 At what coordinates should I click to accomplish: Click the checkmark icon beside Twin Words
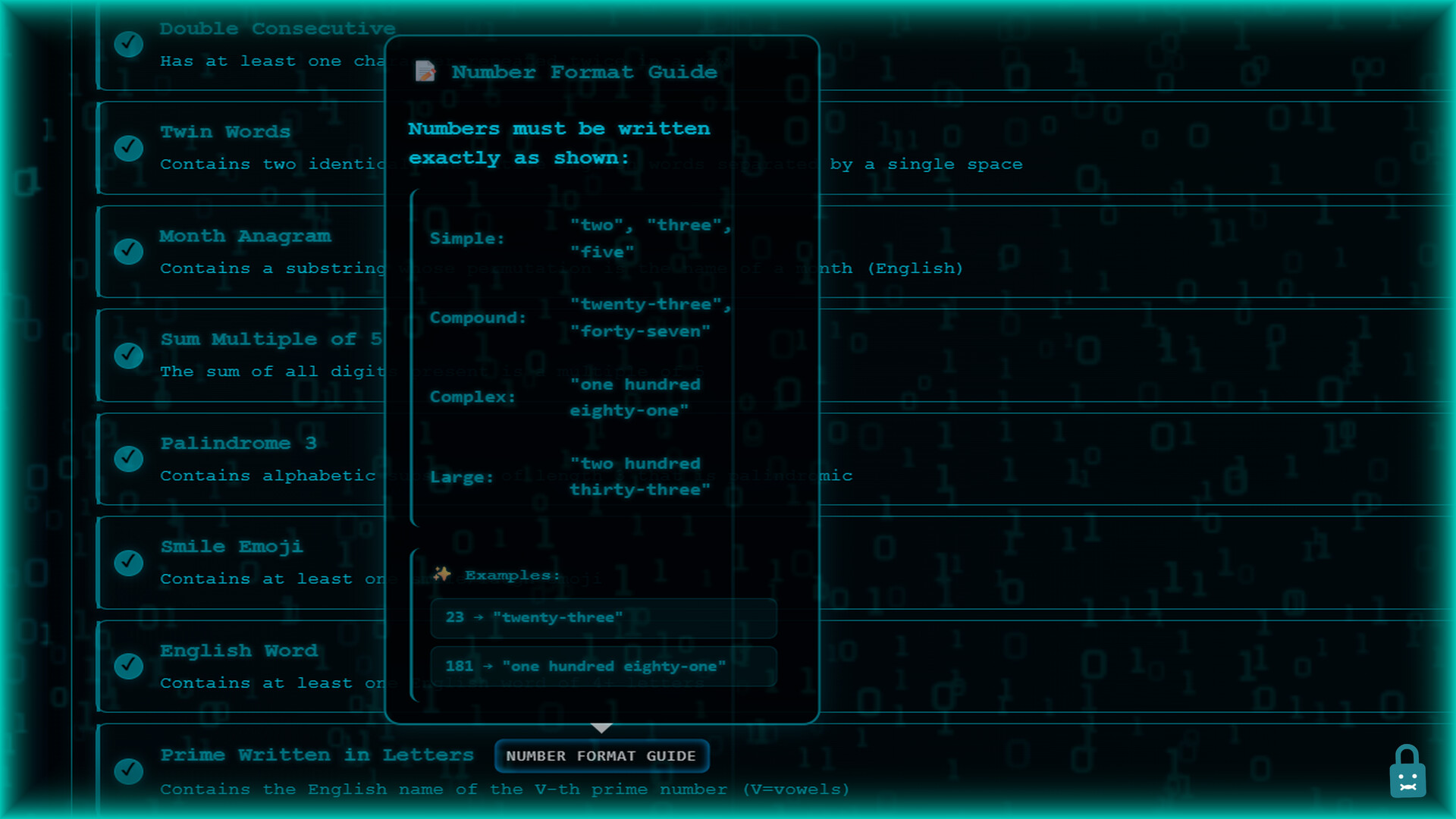(x=128, y=148)
